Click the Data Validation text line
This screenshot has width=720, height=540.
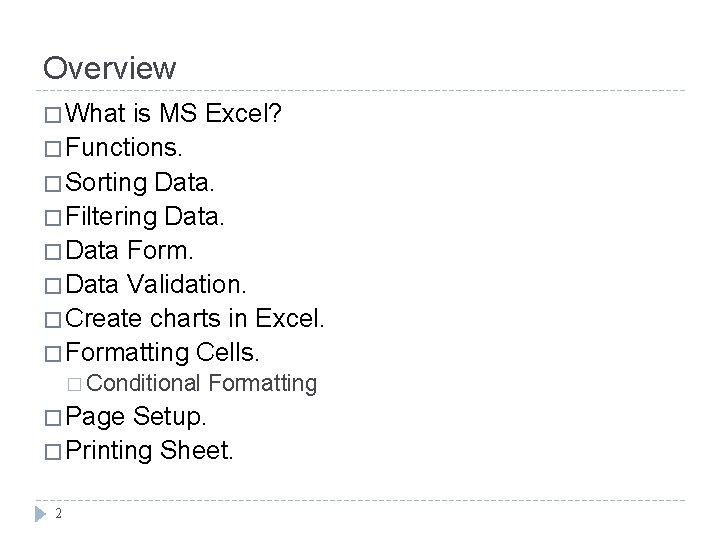coord(156,284)
